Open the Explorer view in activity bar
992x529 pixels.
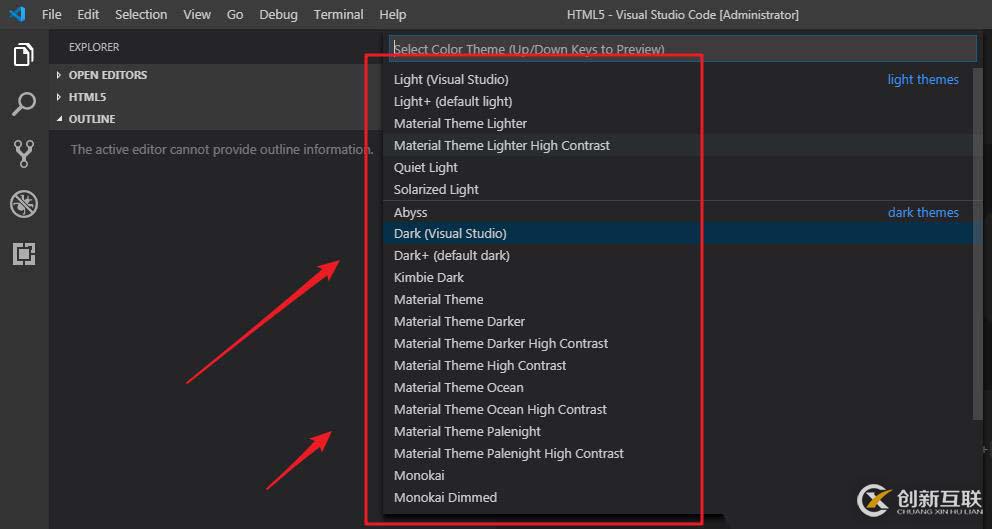coord(24,54)
